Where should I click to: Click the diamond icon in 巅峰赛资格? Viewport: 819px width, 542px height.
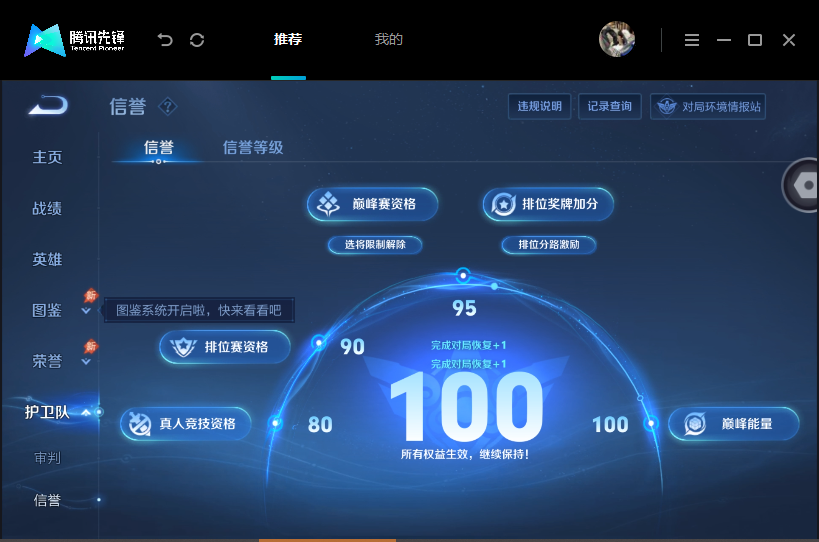[x=329, y=204]
